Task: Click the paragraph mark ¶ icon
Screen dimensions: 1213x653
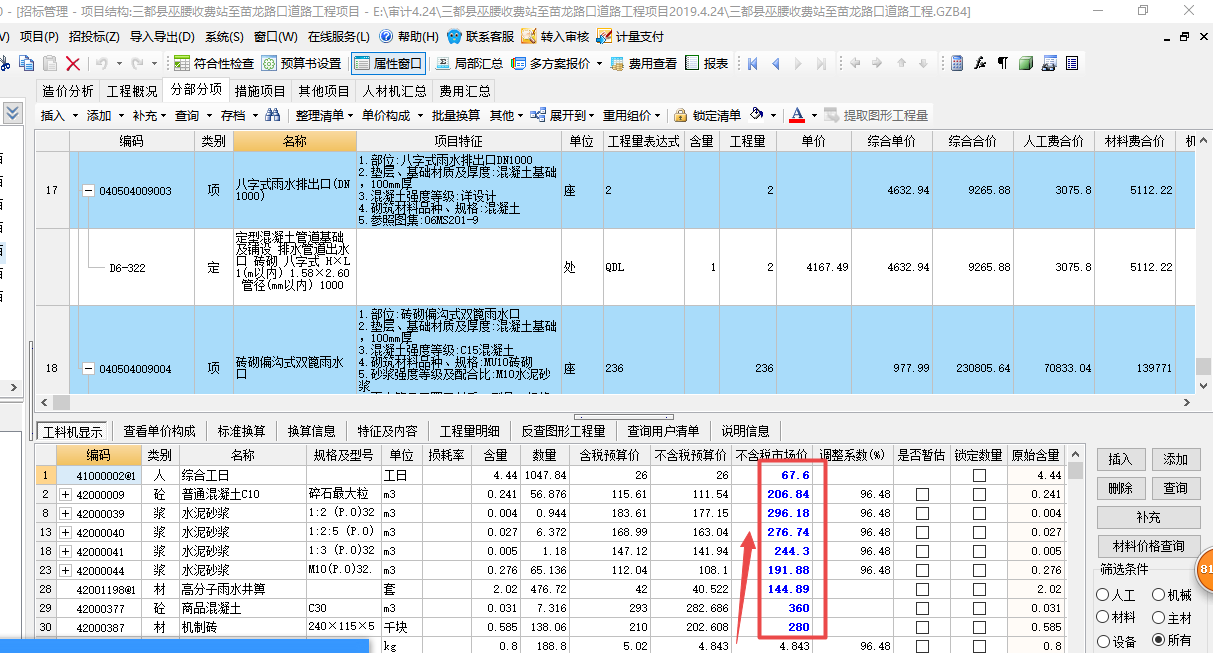Action: pyautogui.click(x=1003, y=63)
